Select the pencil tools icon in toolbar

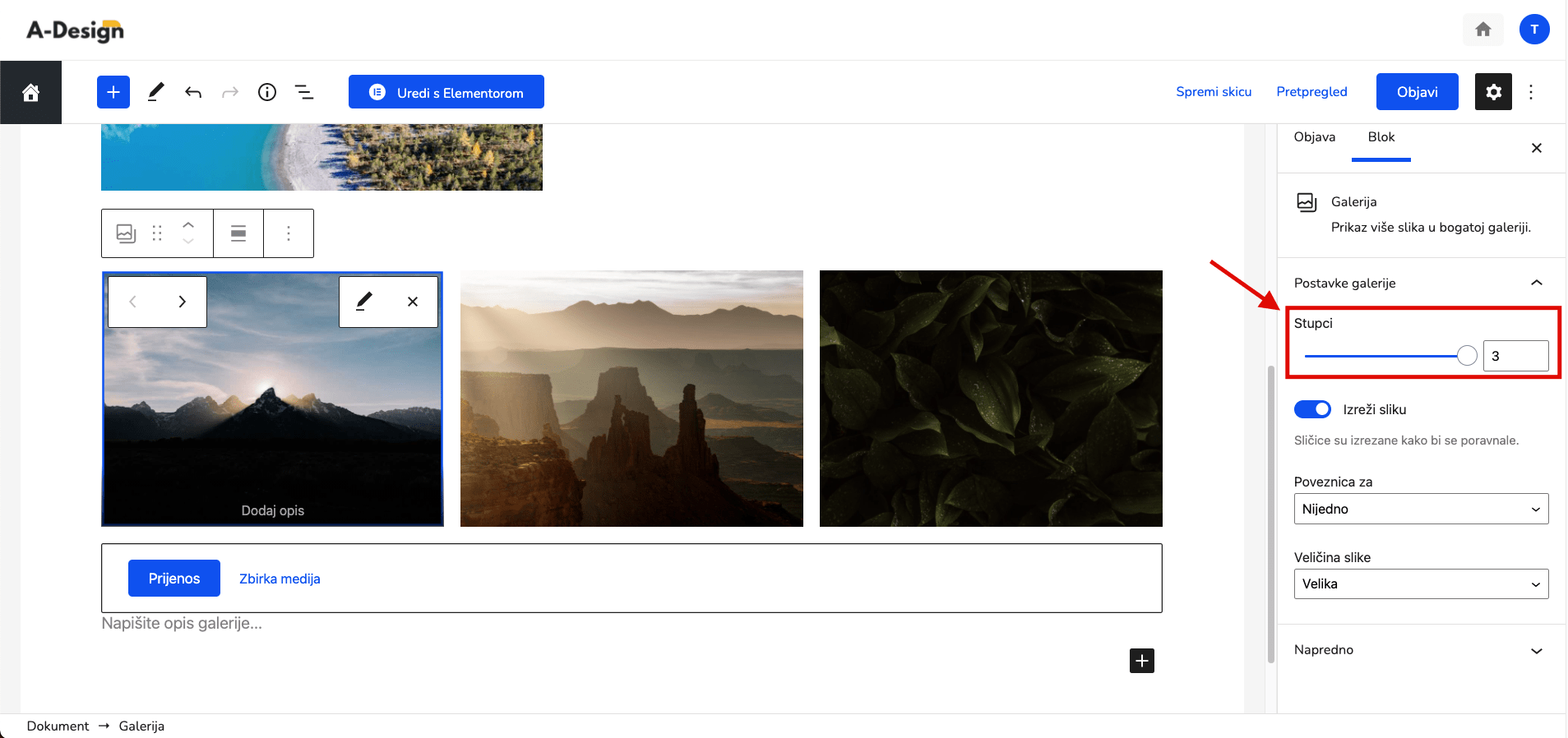point(155,92)
